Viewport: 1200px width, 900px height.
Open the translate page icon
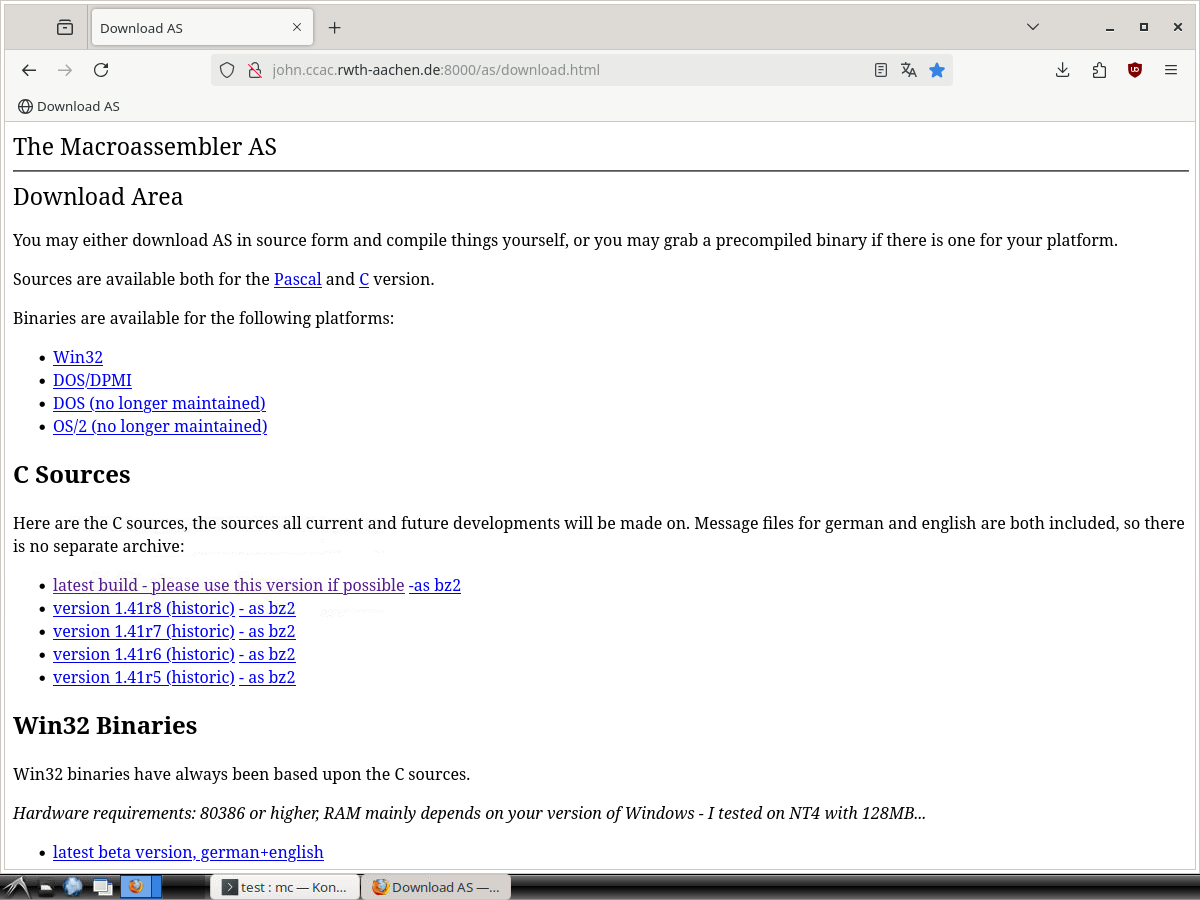(908, 70)
